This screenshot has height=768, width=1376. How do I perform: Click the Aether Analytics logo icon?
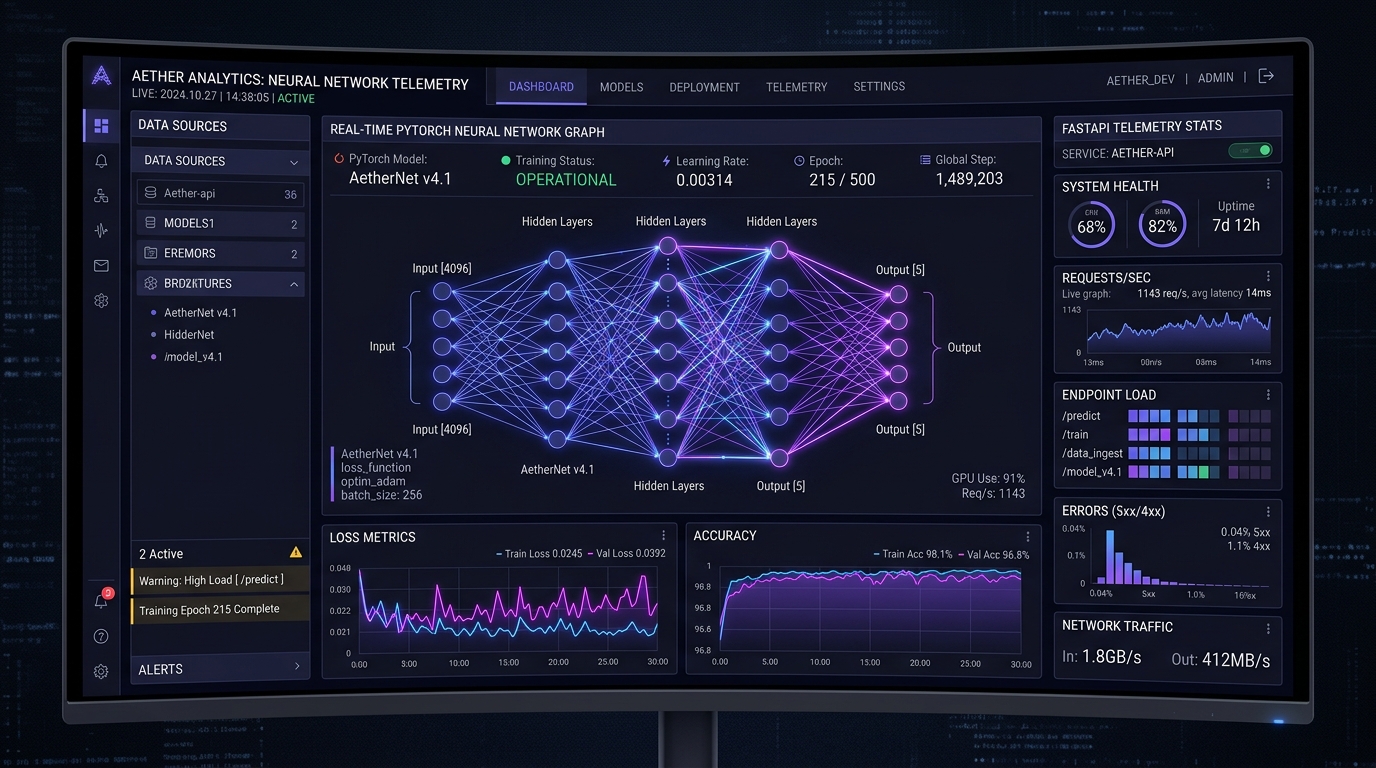coord(101,75)
